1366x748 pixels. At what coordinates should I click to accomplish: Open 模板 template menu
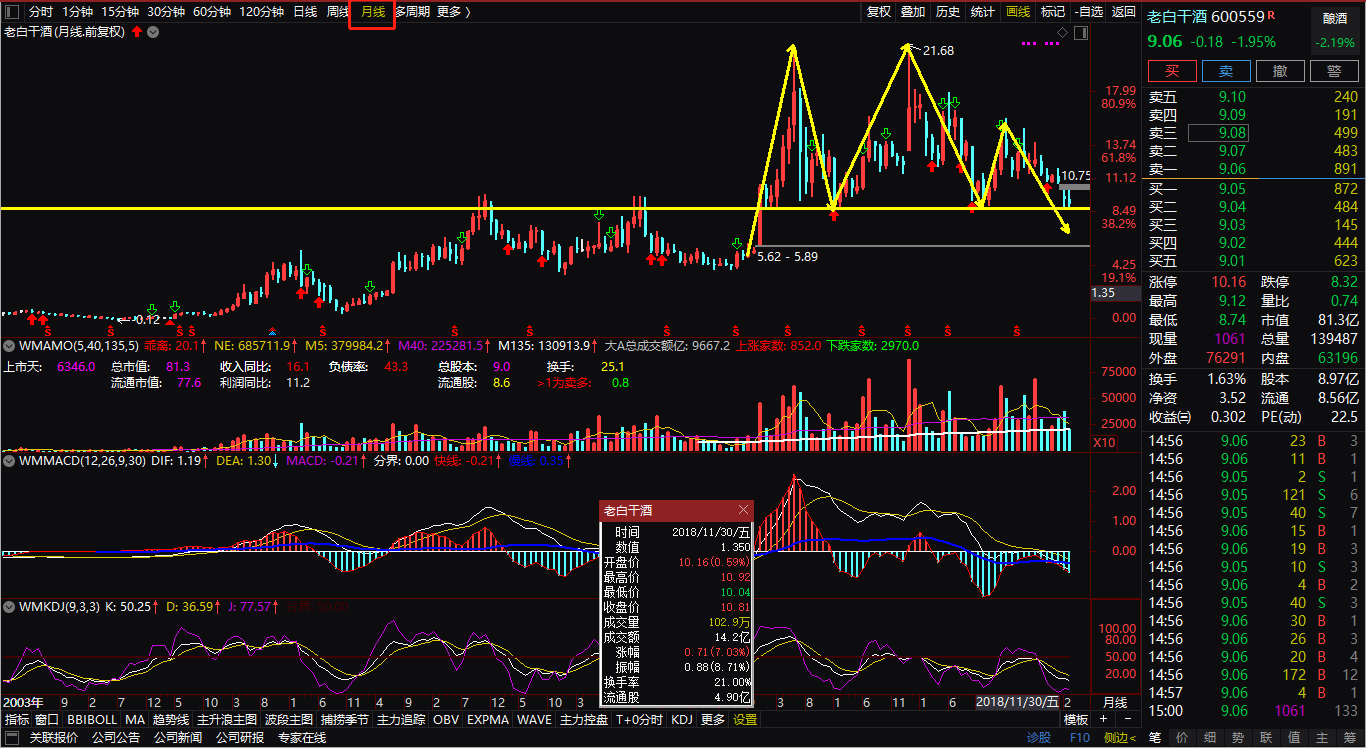click(x=1076, y=719)
